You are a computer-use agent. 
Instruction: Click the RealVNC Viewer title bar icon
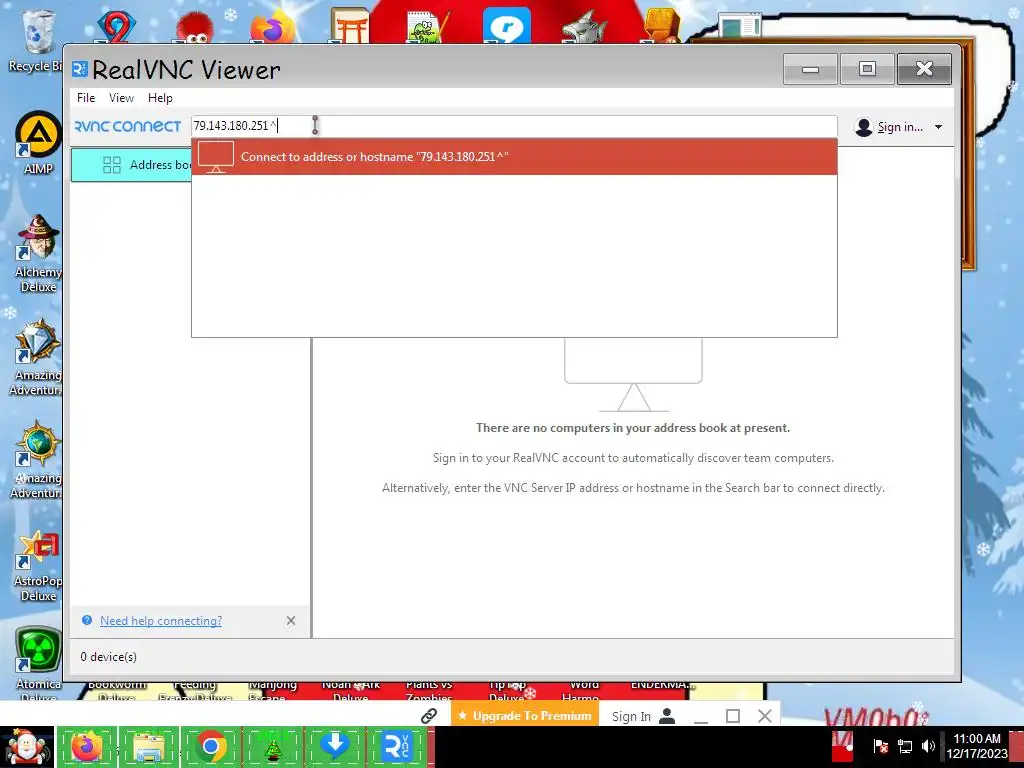pos(80,69)
